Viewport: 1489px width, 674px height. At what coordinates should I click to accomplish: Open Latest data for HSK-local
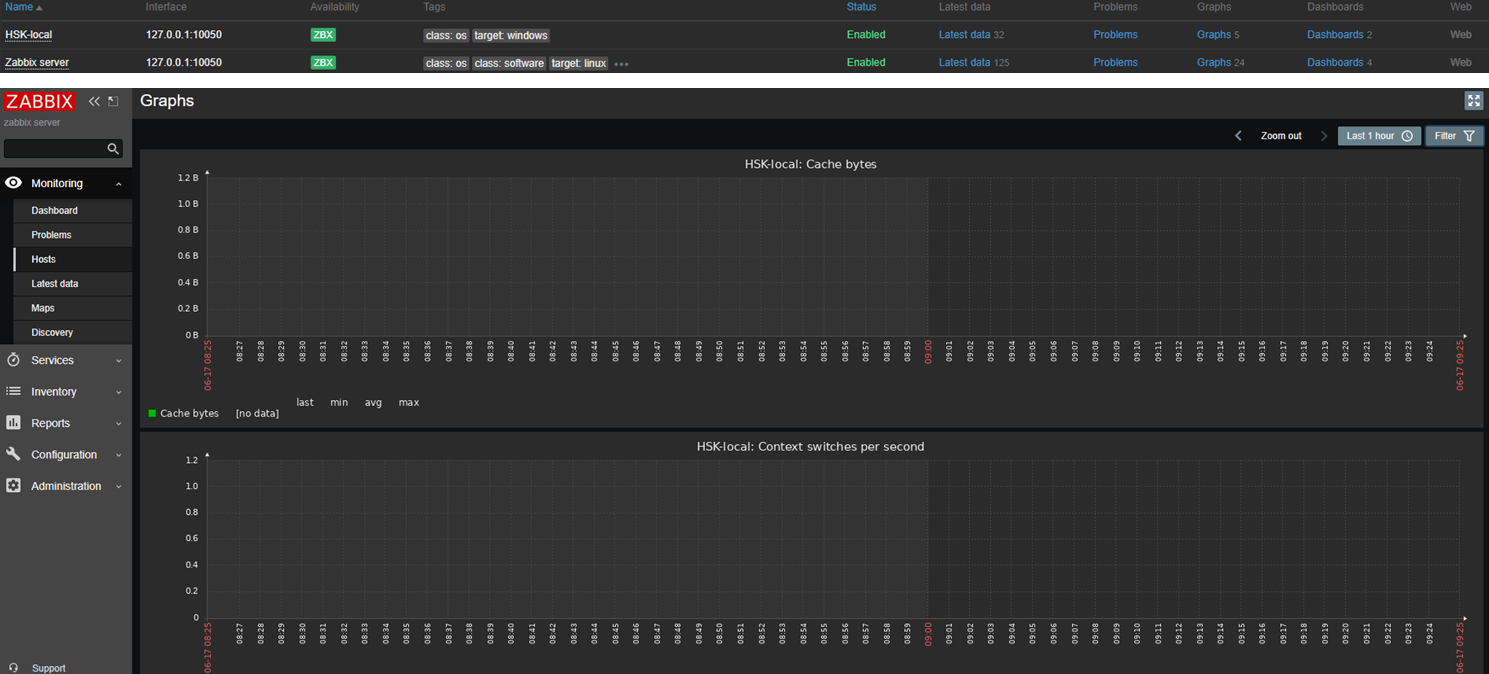point(964,35)
